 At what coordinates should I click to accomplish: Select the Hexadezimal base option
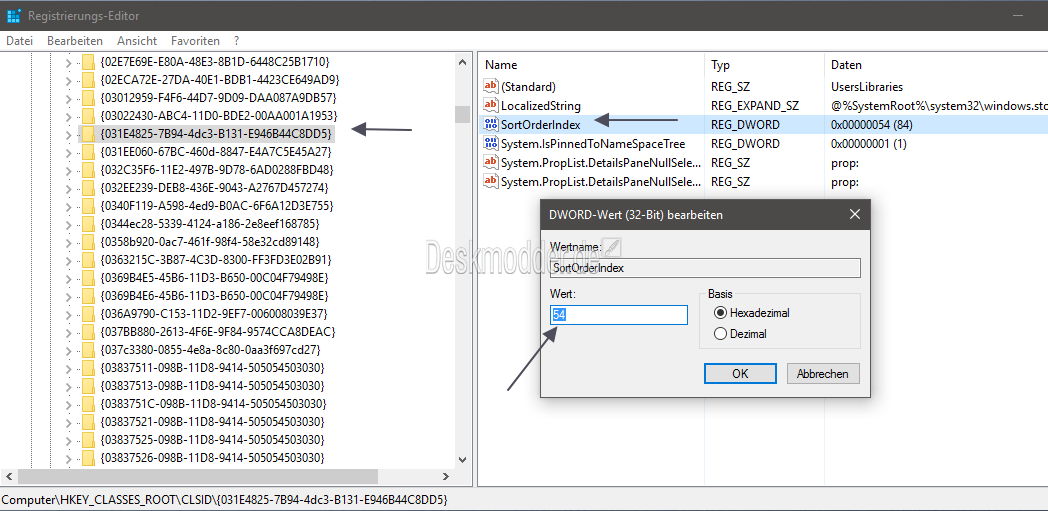tap(720, 312)
